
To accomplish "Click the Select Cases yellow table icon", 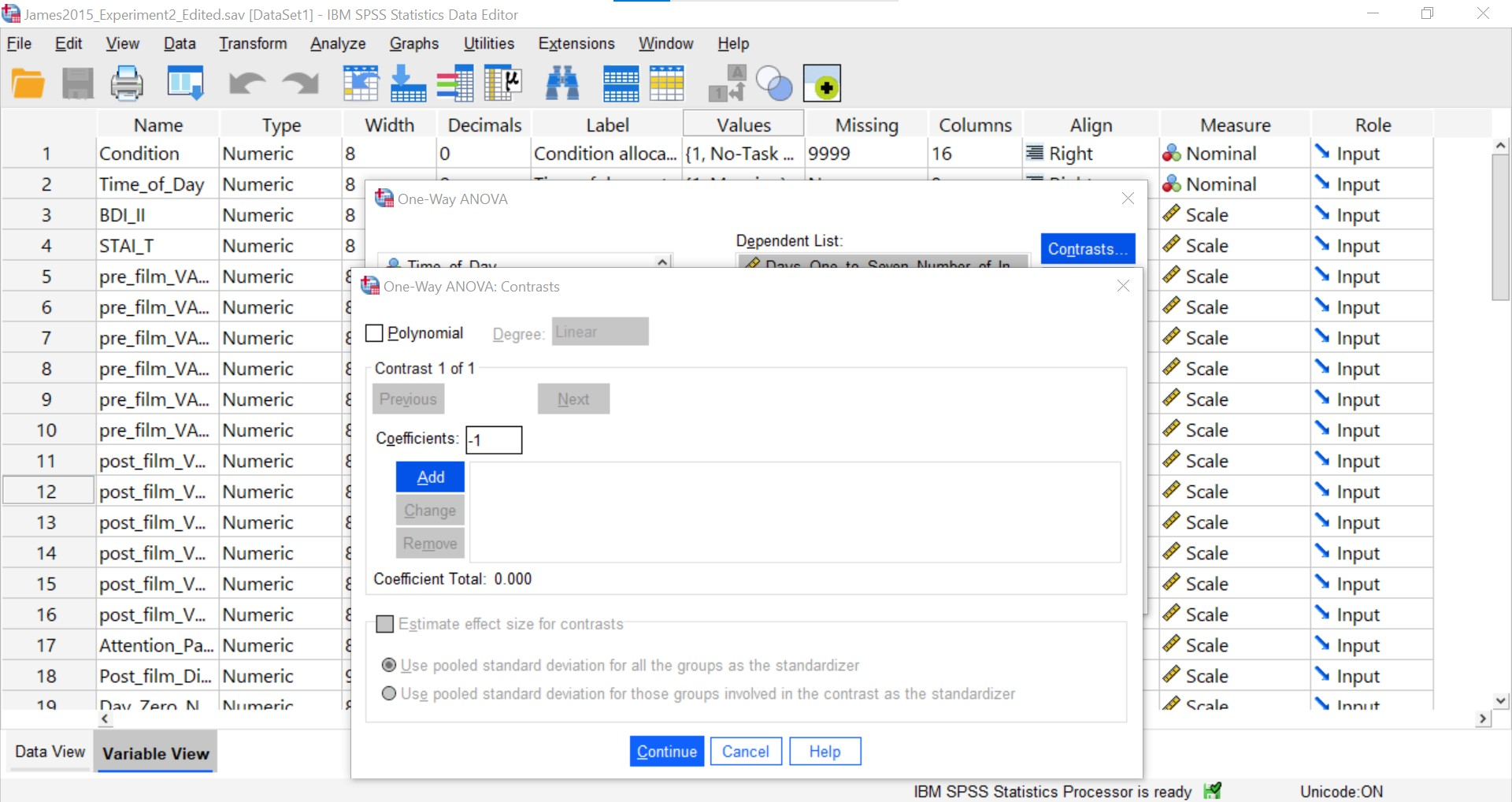I will pos(667,84).
